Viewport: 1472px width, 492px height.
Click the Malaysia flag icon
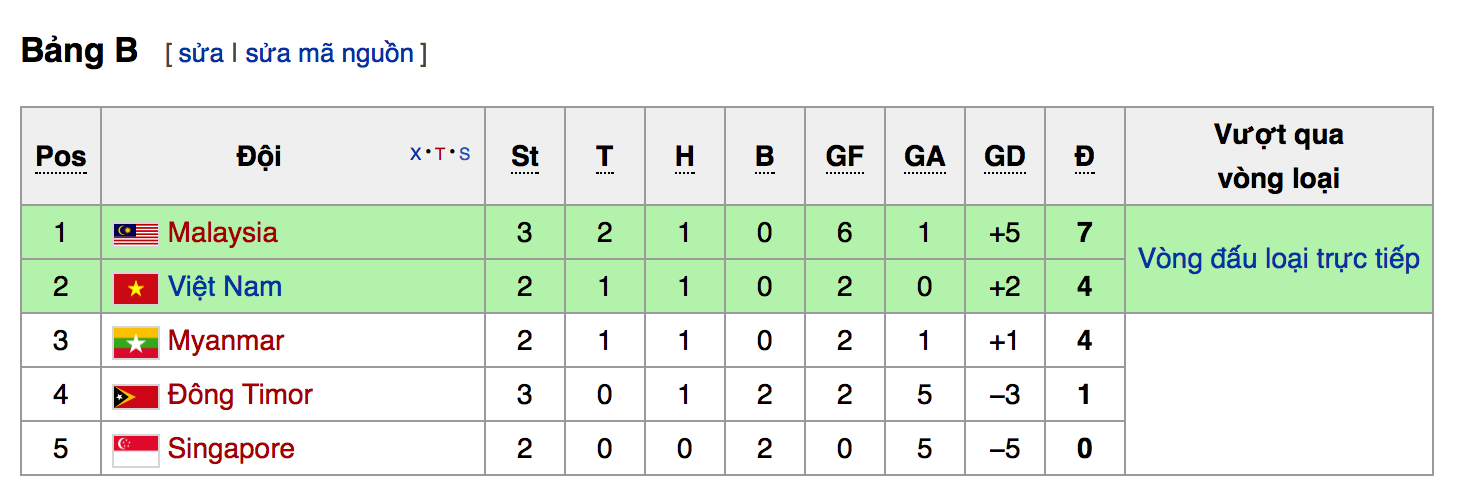pyautogui.click(x=136, y=234)
